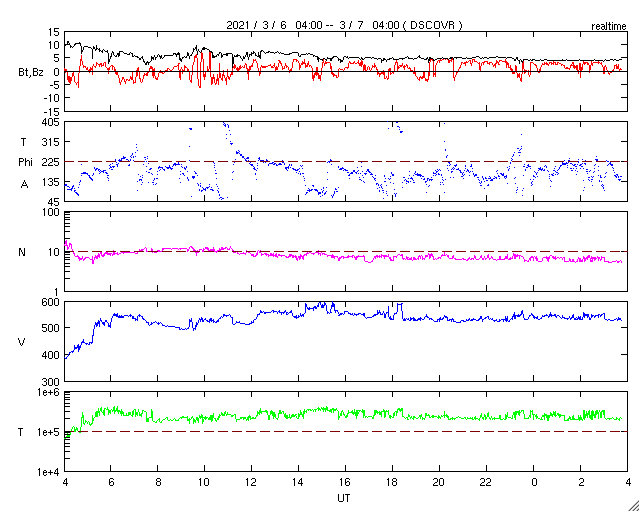Click the "Bt,Bz" axis label
640x512 pixels.
31,74
